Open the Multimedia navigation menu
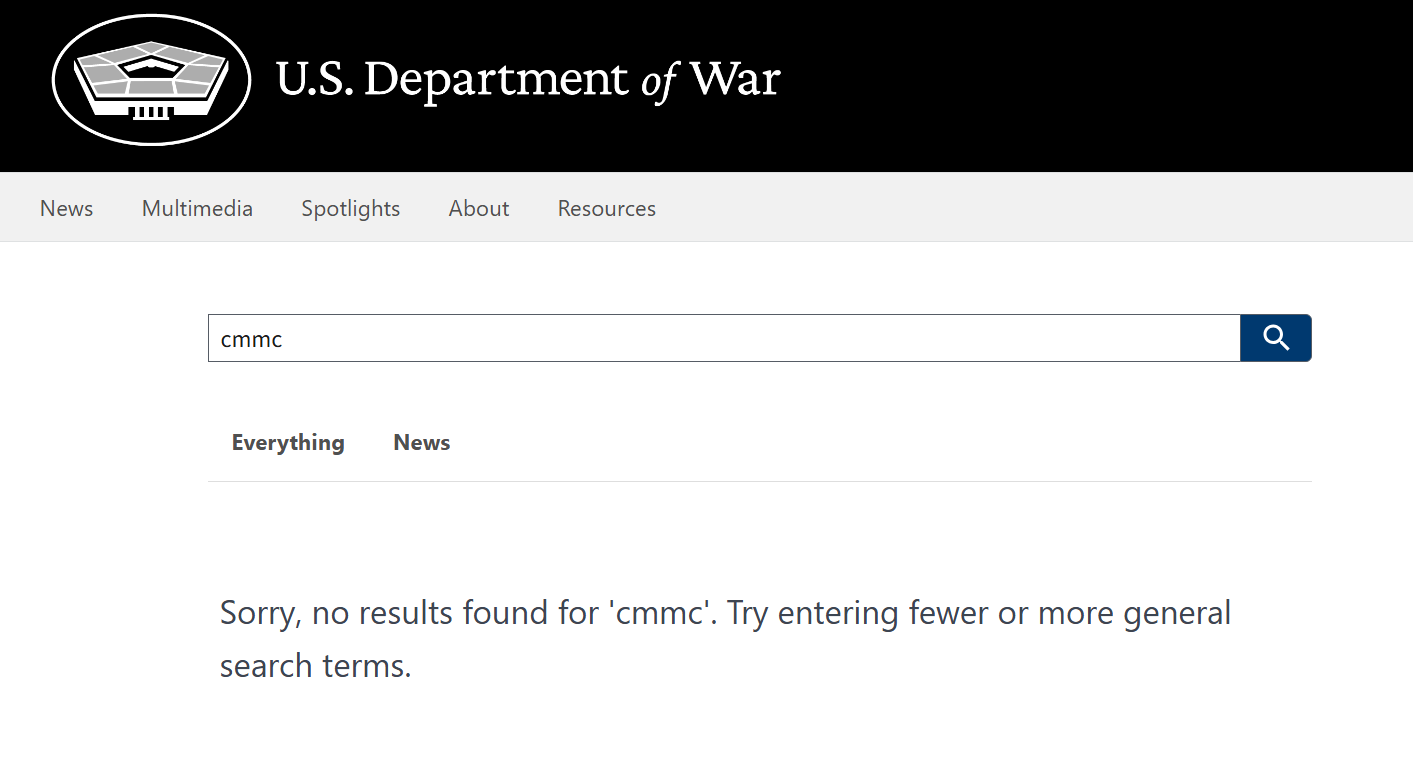This screenshot has width=1413, height=757. [197, 208]
